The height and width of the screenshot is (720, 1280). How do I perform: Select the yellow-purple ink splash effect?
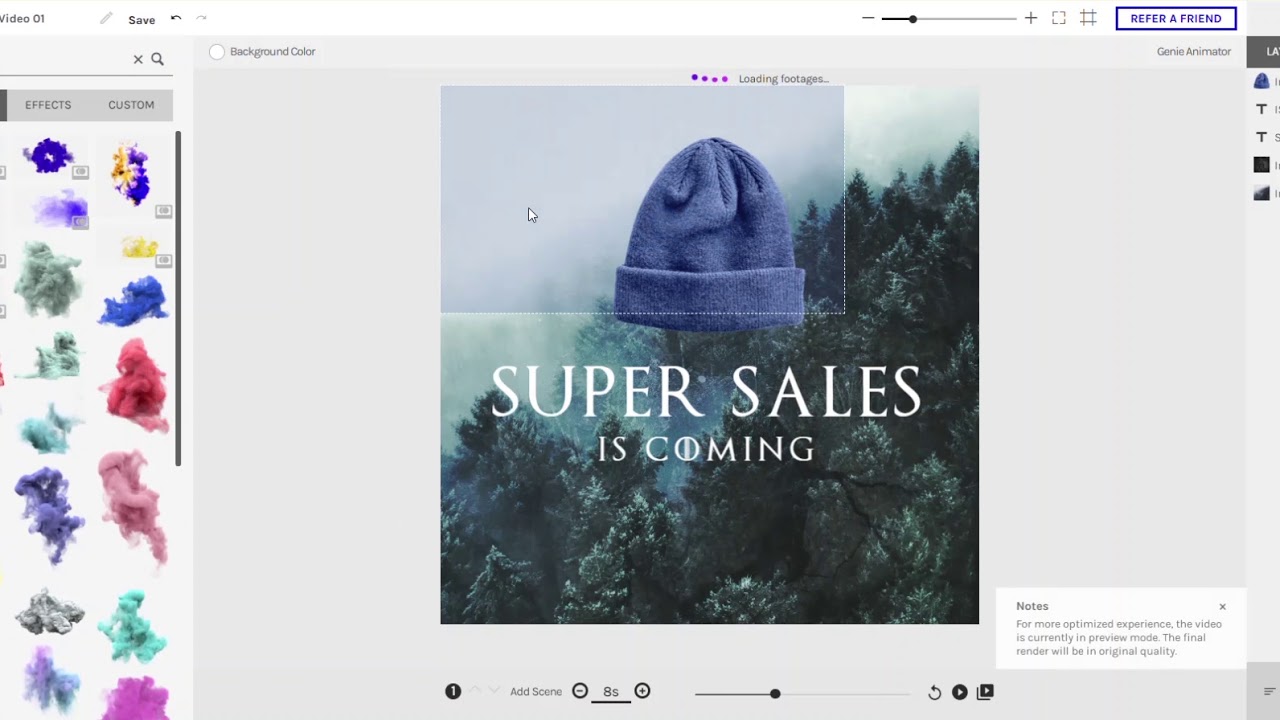132,173
